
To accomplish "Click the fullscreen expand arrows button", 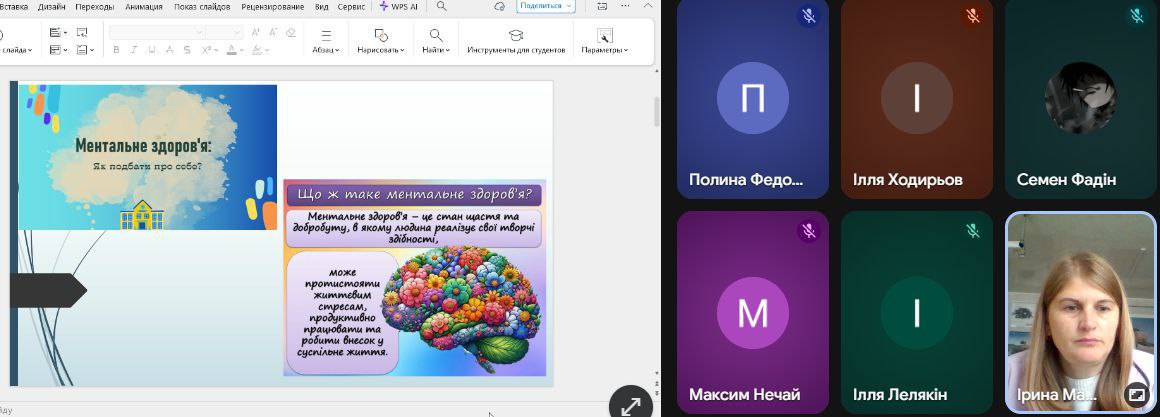I will (631, 405).
